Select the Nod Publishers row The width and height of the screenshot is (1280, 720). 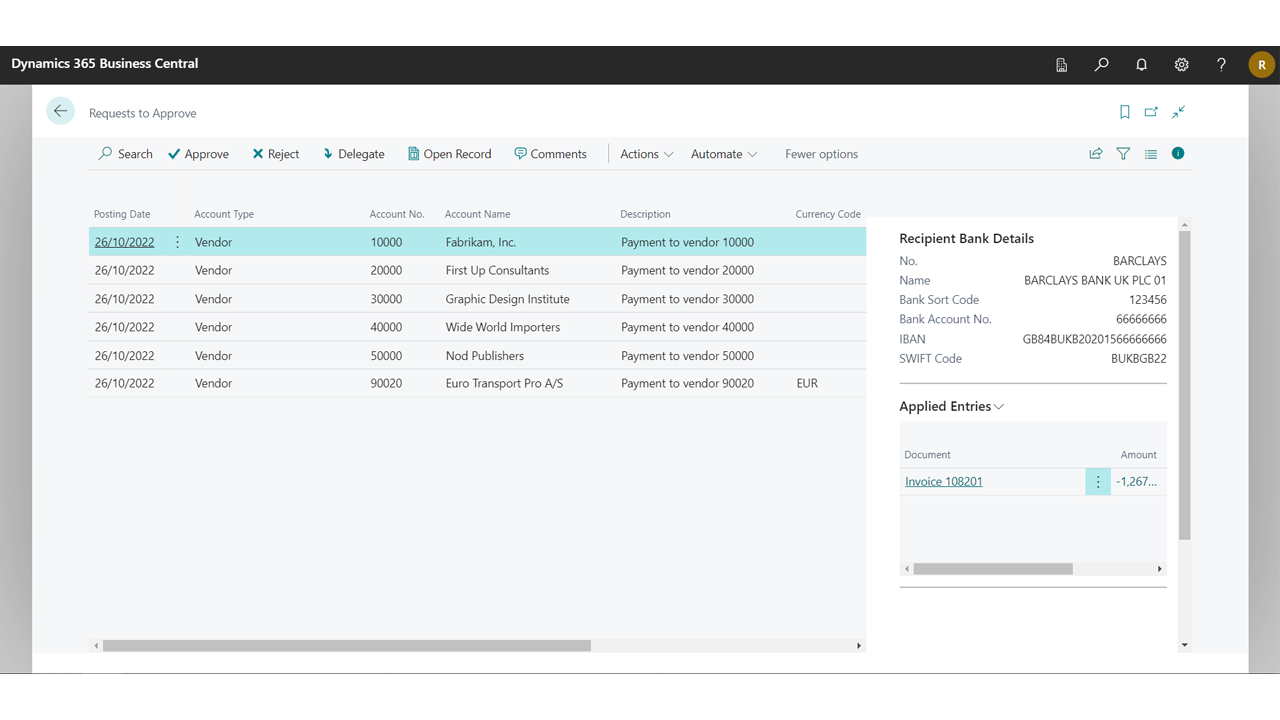pos(477,355)
